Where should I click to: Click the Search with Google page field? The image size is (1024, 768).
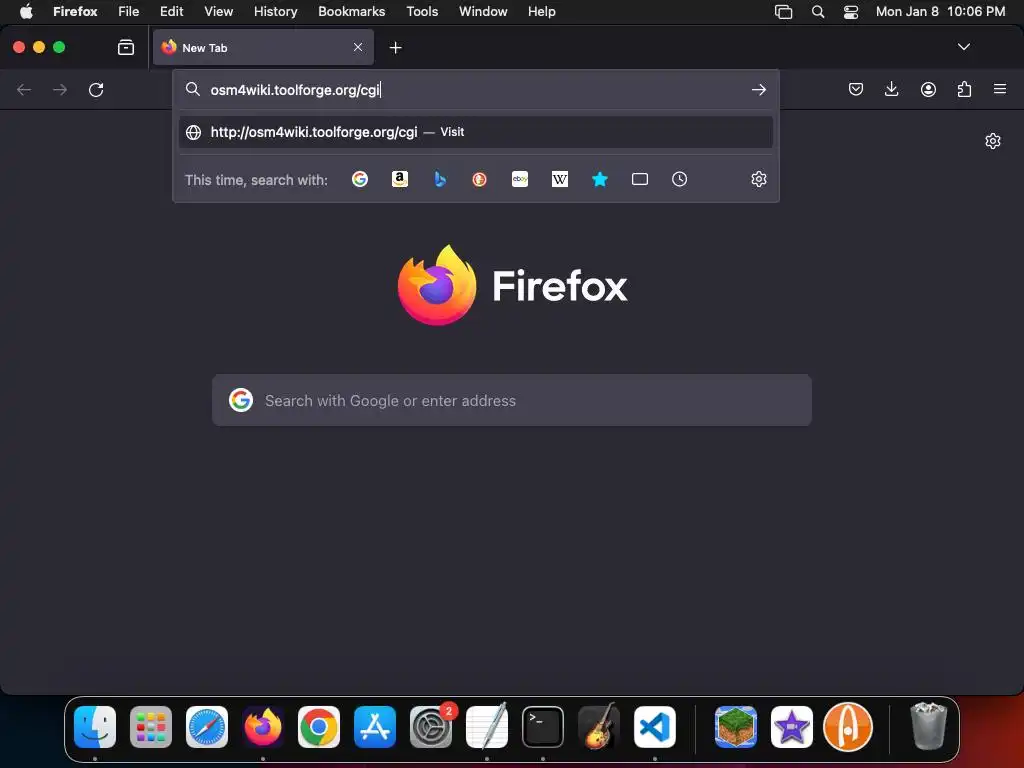click(x=512, y=400)
